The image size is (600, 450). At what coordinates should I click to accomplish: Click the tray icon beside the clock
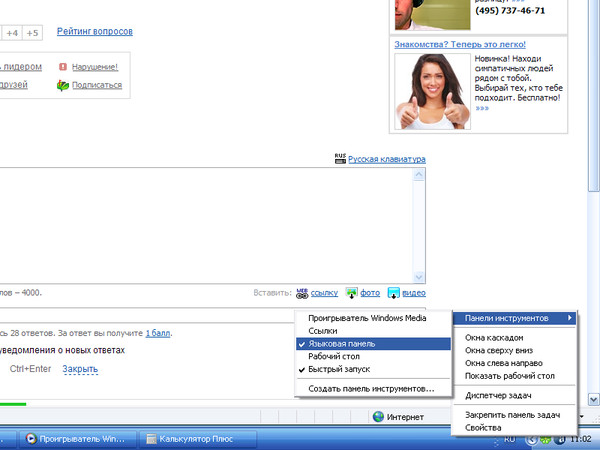pos(559,440)
